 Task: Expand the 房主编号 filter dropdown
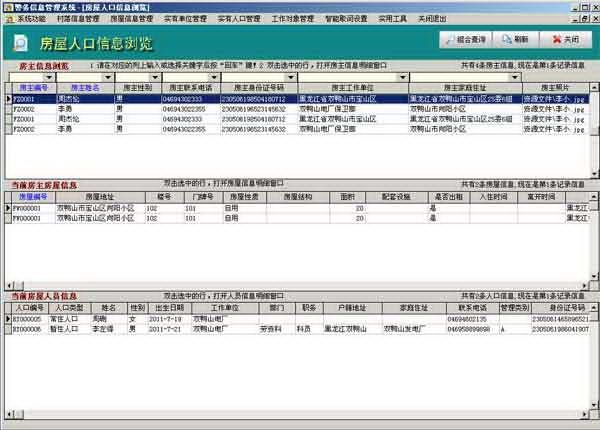pos(49,77)
